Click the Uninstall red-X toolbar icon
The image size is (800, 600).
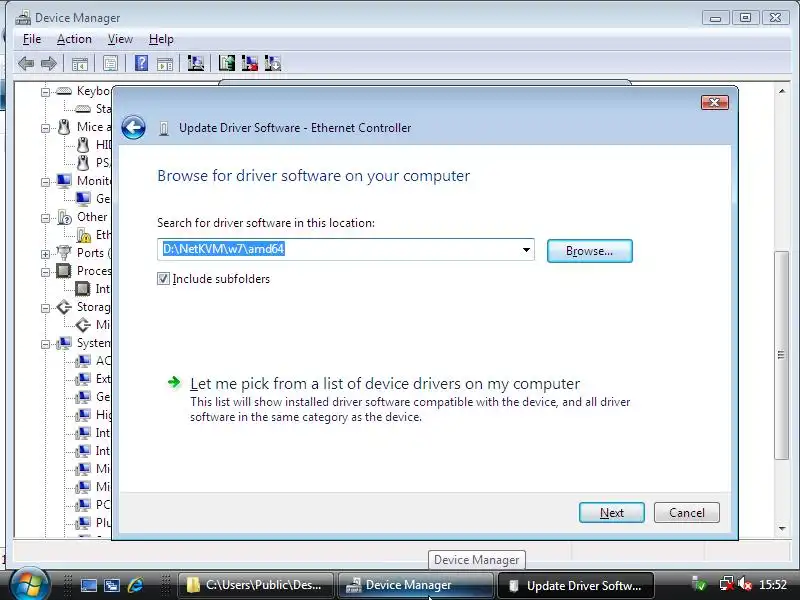point(249,63)
